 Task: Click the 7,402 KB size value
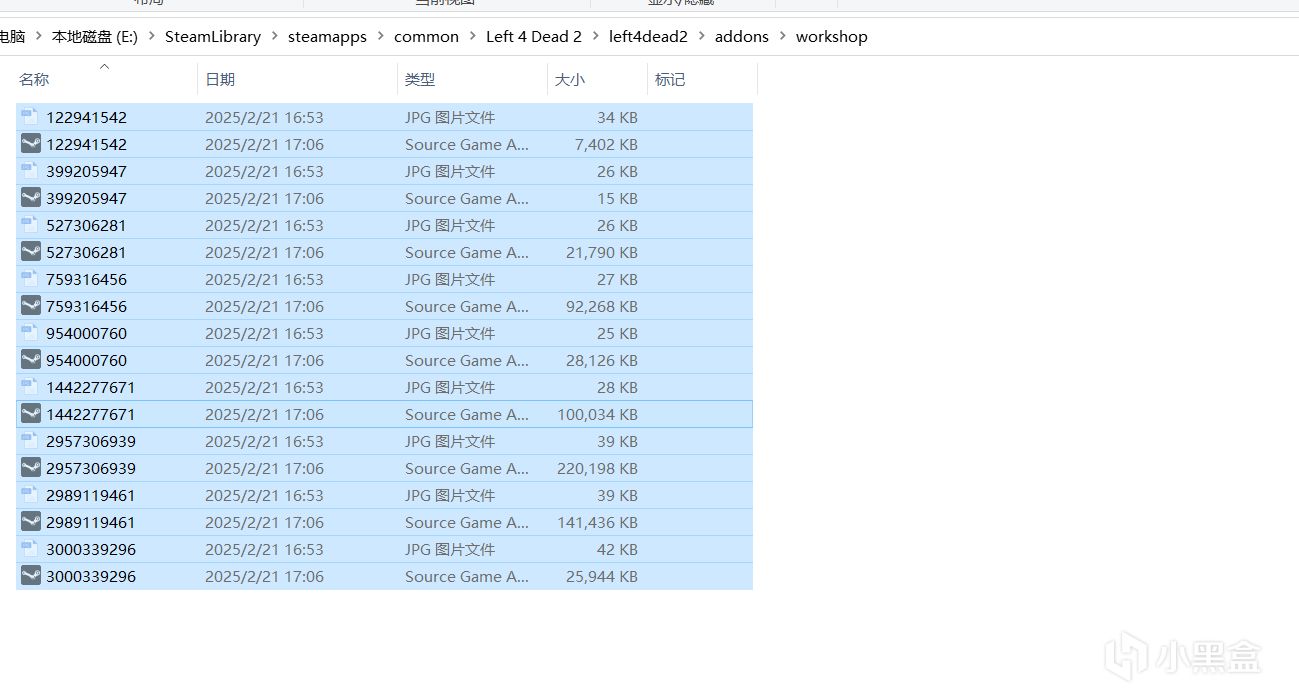tap(606, 144)
